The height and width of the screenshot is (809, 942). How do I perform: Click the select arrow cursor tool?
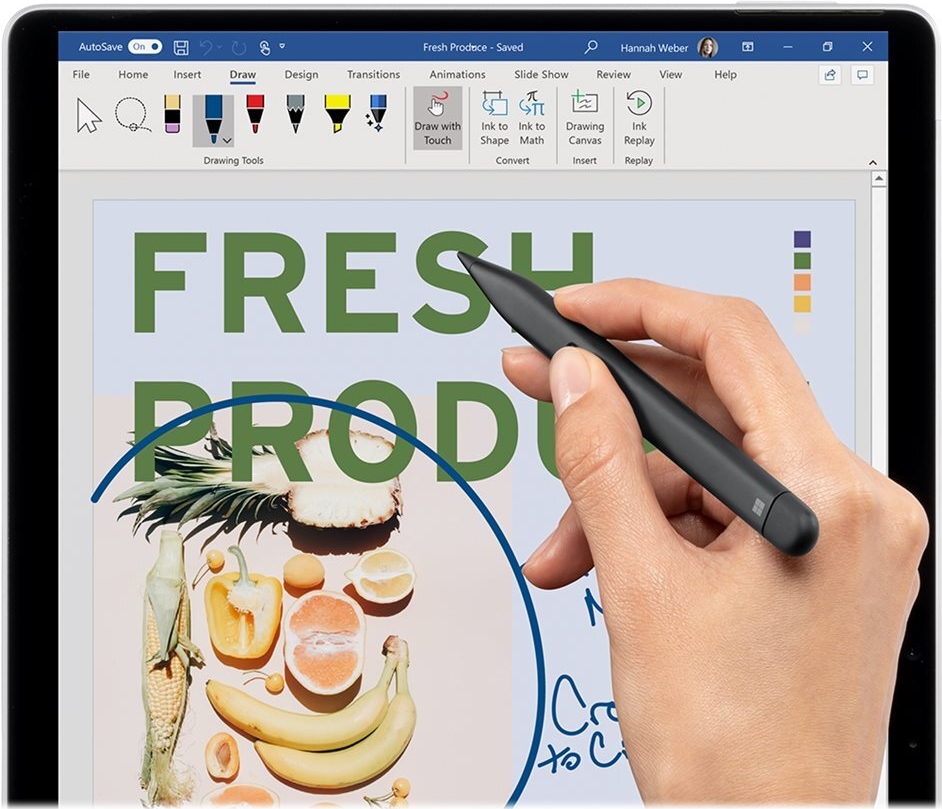[x=89, y=116]
